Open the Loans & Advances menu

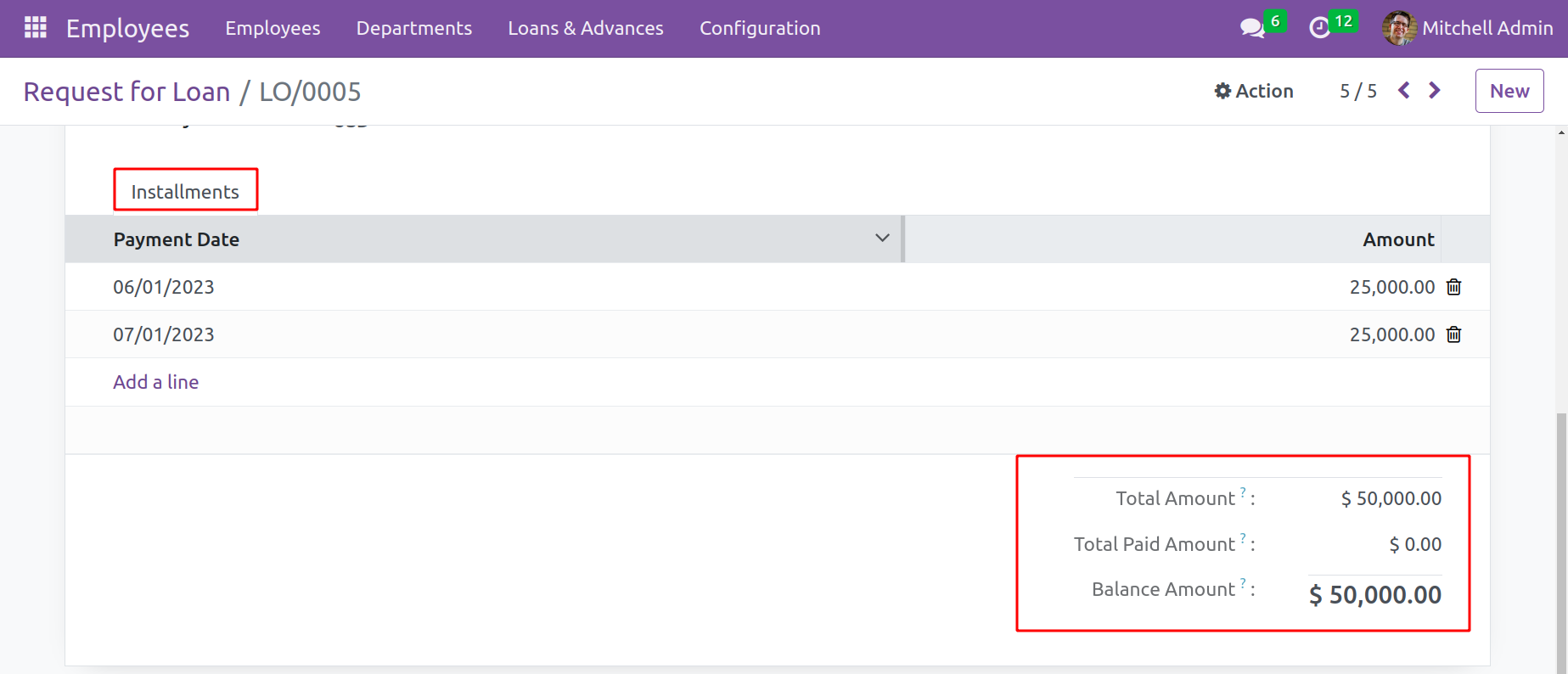tap(585, 28)
